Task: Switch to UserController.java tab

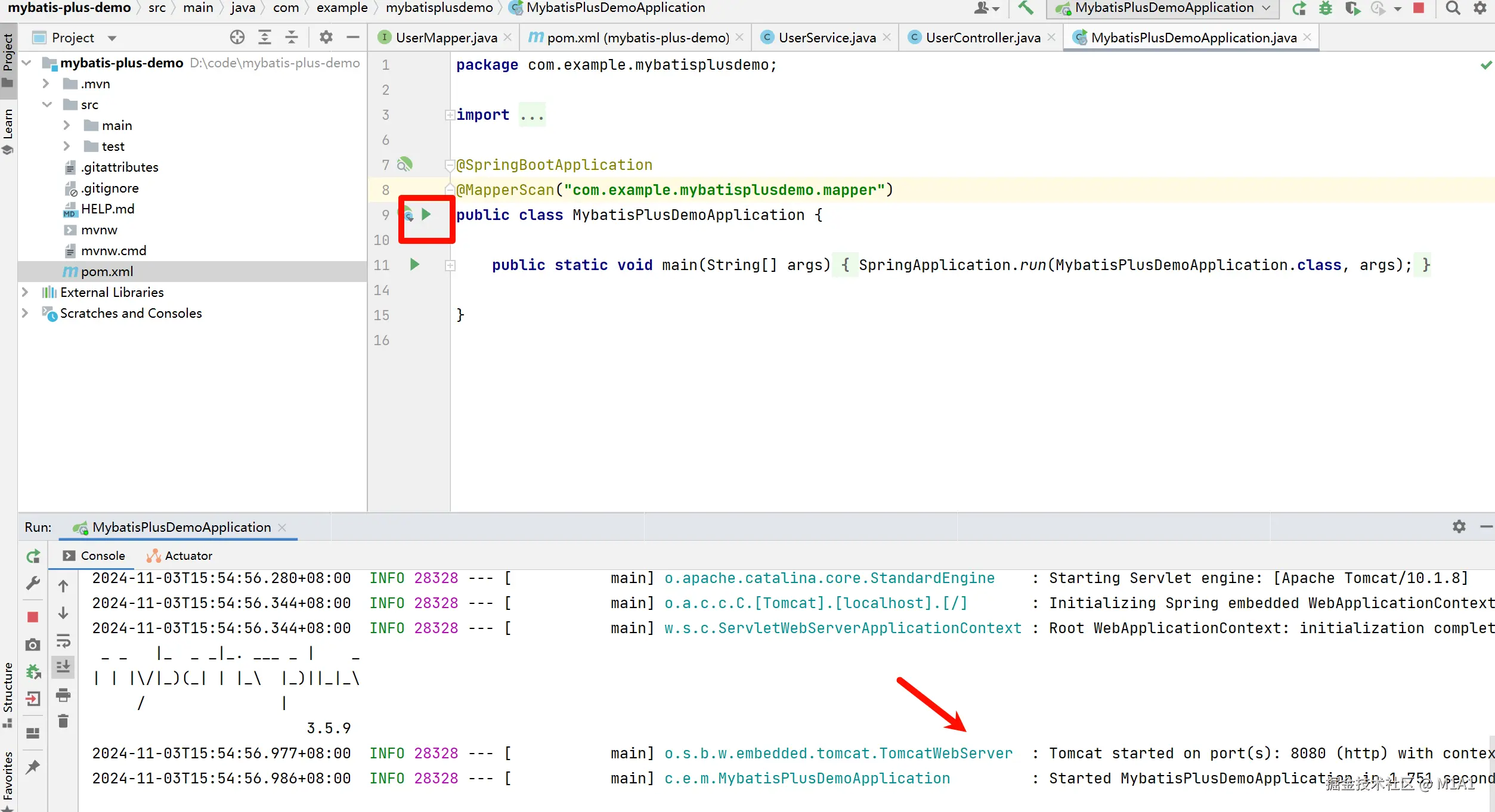Action: click(982, 38)
